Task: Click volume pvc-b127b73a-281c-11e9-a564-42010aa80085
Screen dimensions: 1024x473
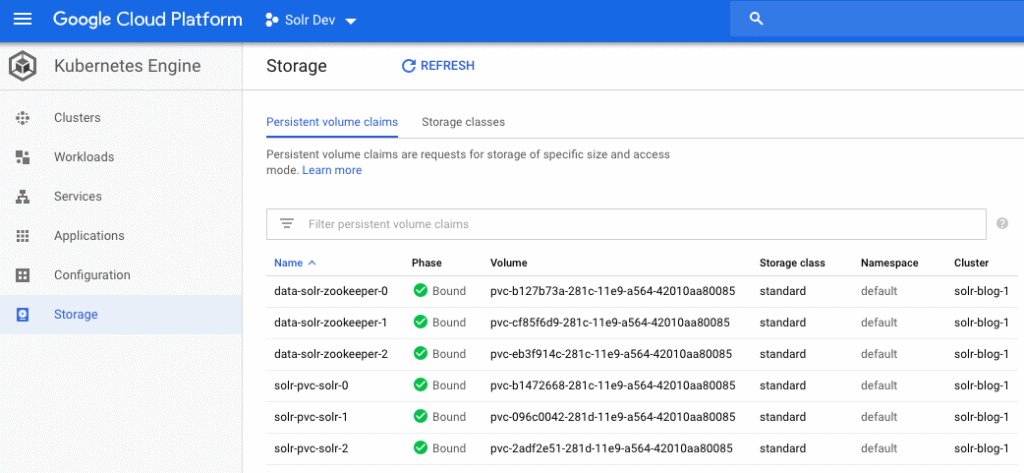Action: click(613, 291)
